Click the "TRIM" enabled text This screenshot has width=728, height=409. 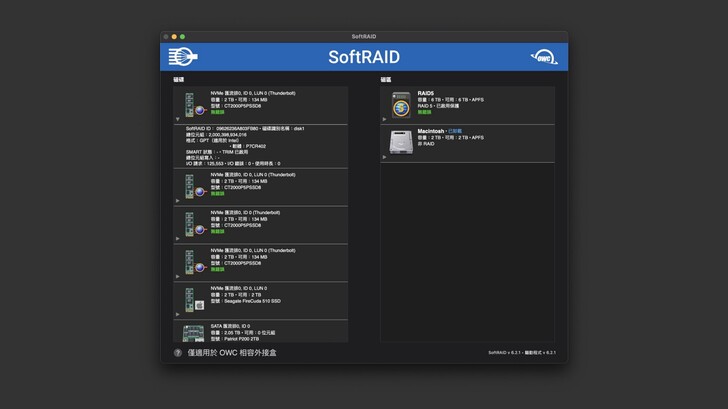(235, 152)
